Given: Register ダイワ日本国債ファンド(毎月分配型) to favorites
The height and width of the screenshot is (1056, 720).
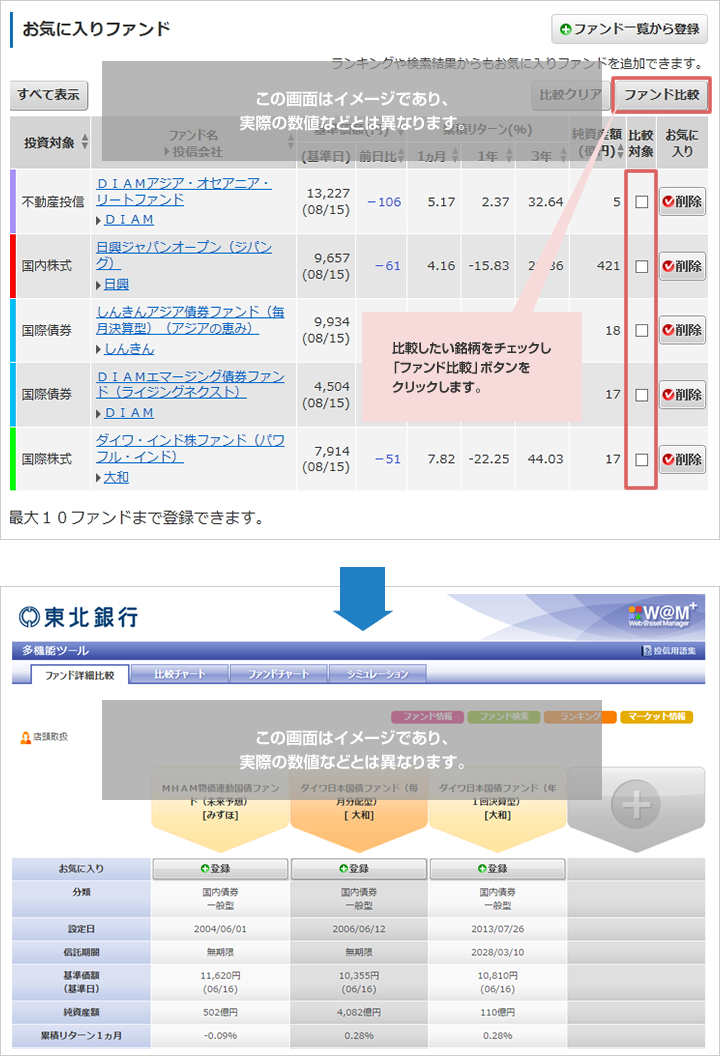Looking at the screenshot, I should pos(359,869).
